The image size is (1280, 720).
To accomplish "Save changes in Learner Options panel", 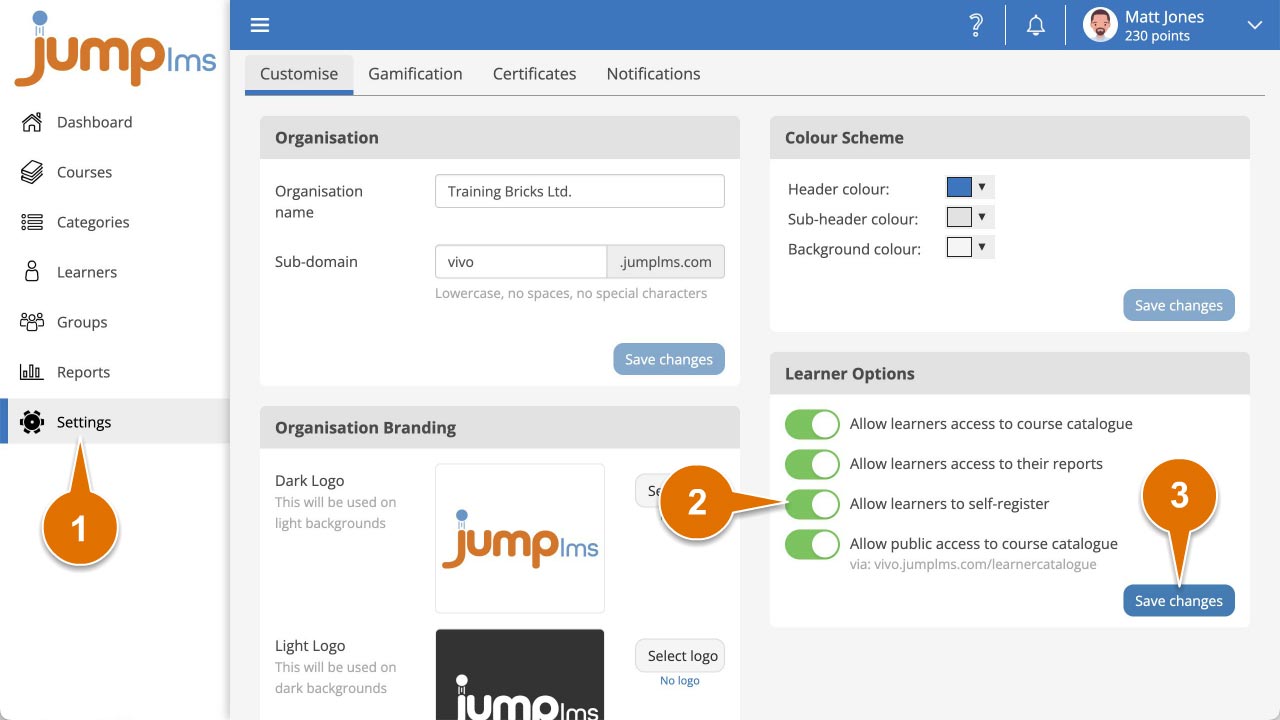I will point(1178,601).
